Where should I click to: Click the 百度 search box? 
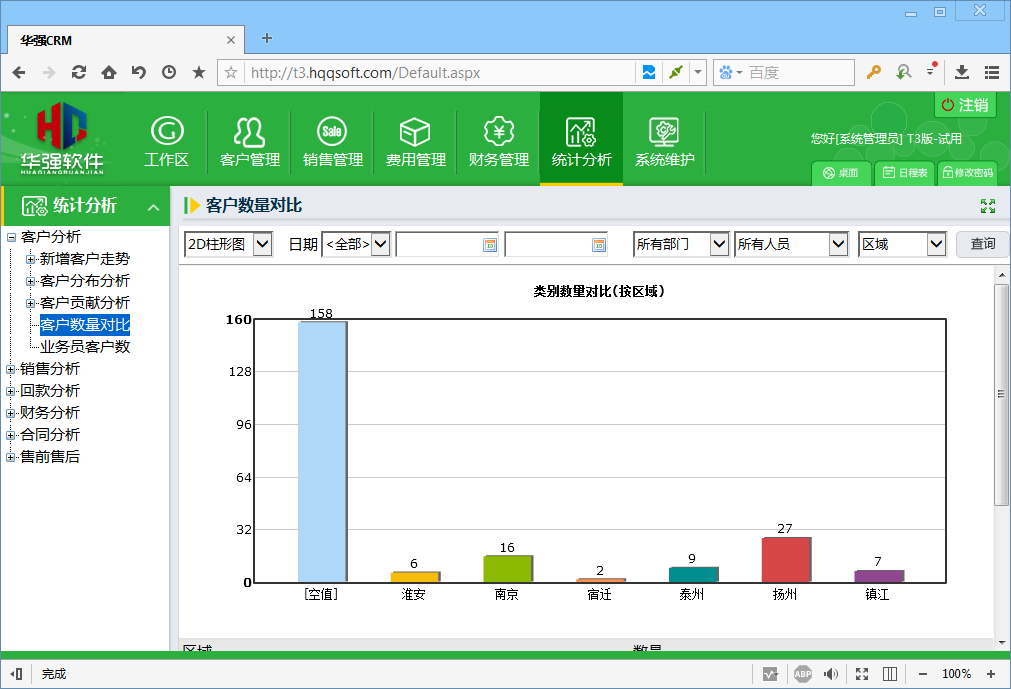pos(783,73)
